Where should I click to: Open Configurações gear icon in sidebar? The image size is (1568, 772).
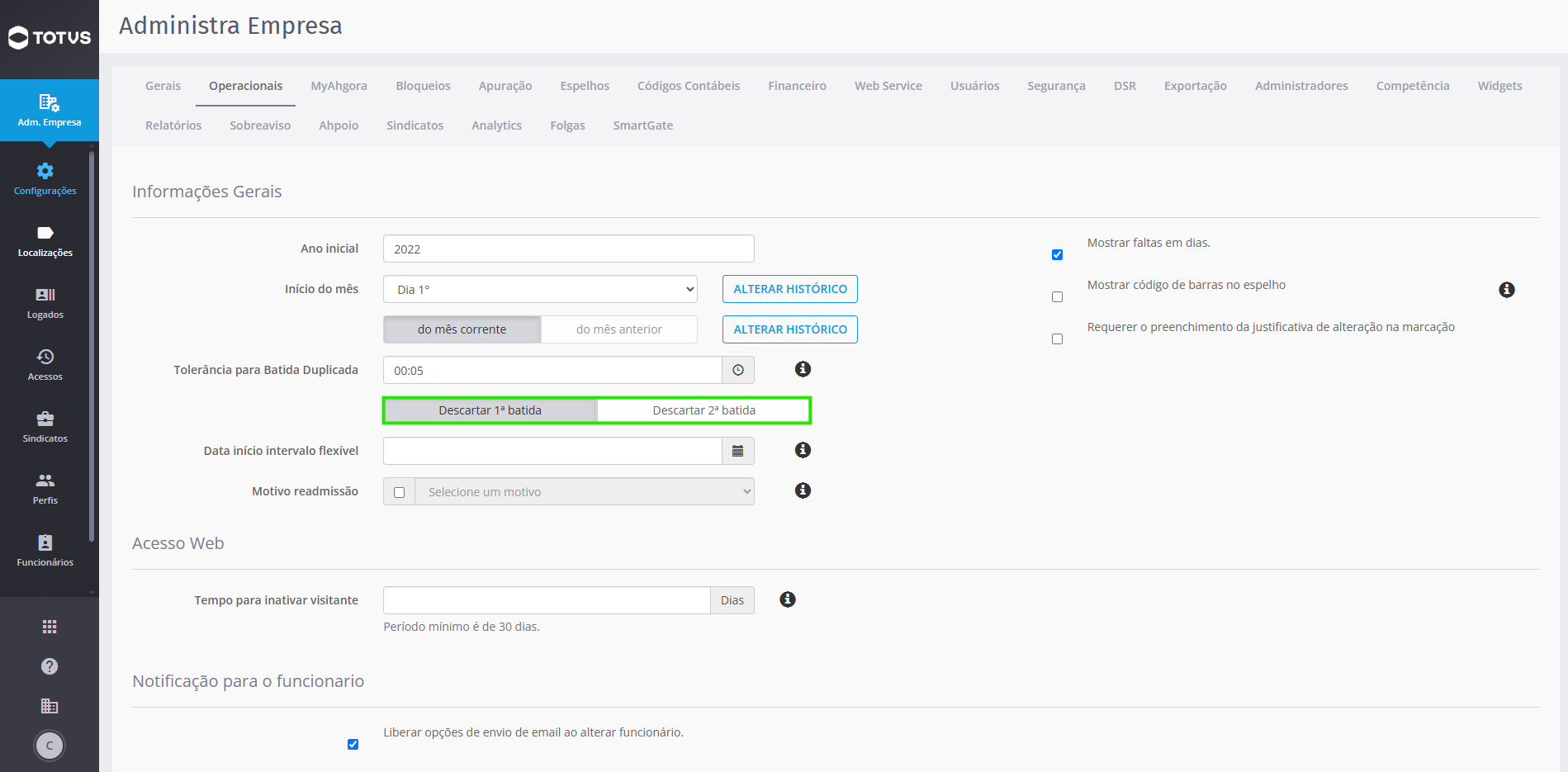click(x=45, y=171)
